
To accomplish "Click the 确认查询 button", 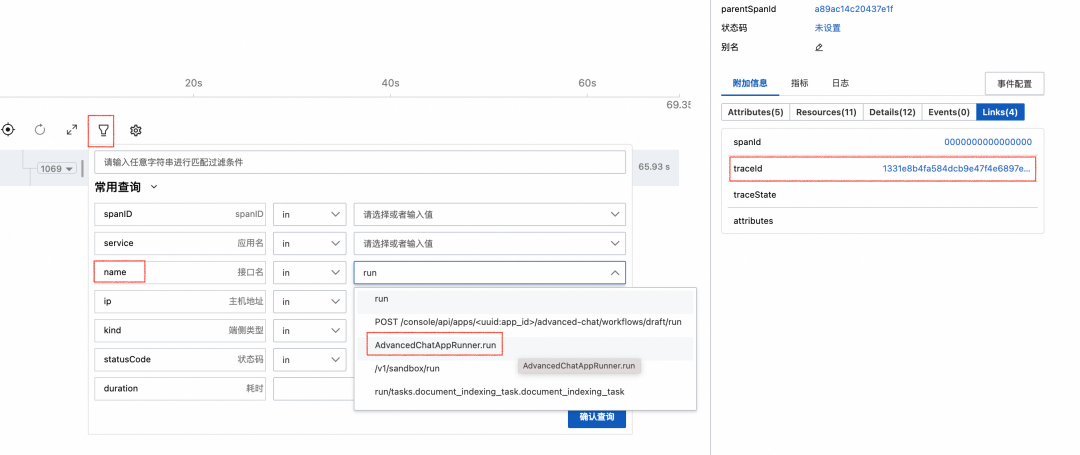I will 596,417.
